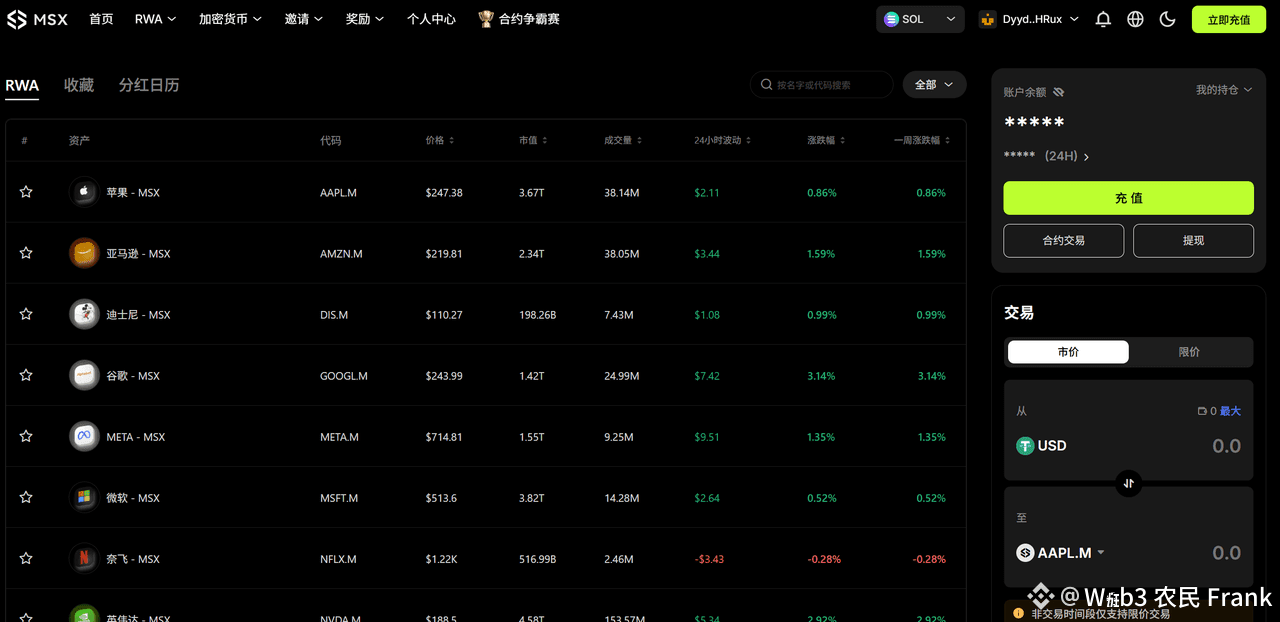Click the search magnifier icon
This screenshot has width=1280, height=622.
pyautogui.click(x=767, y=85)
